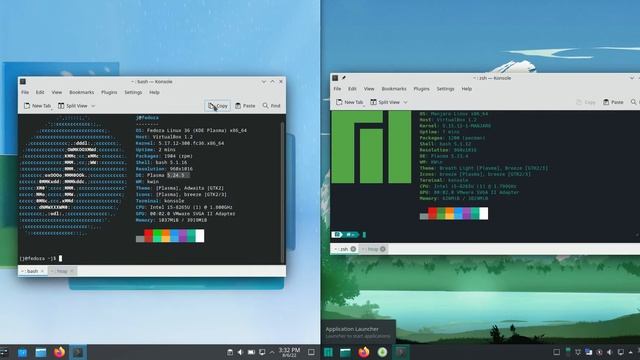Screen dimensions: 640x360
Task: Open Discover store icon on Fedora taskbar
Action: pyautogui.click(x=22, y=352)
